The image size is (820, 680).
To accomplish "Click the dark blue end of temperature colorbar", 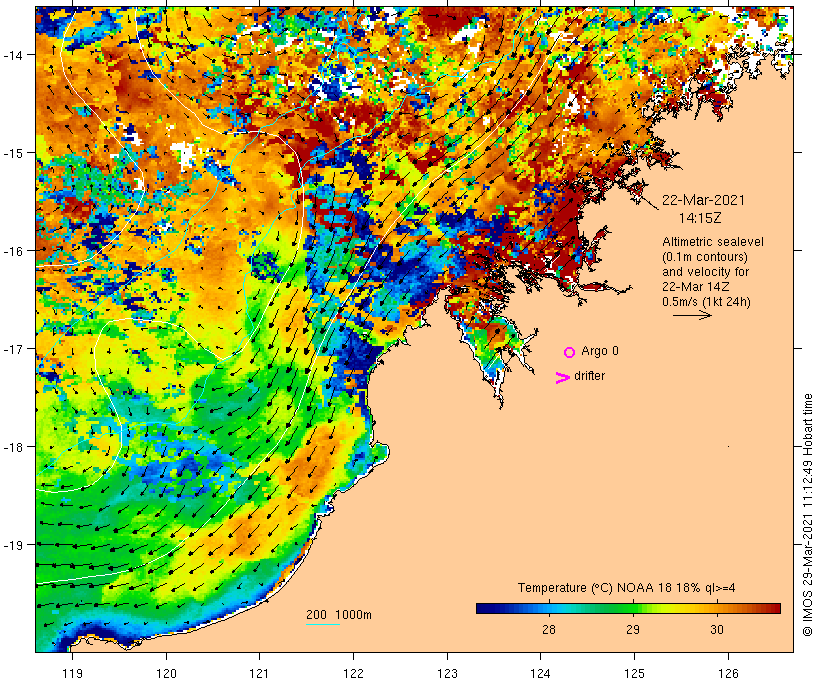I will click(480, 608).
